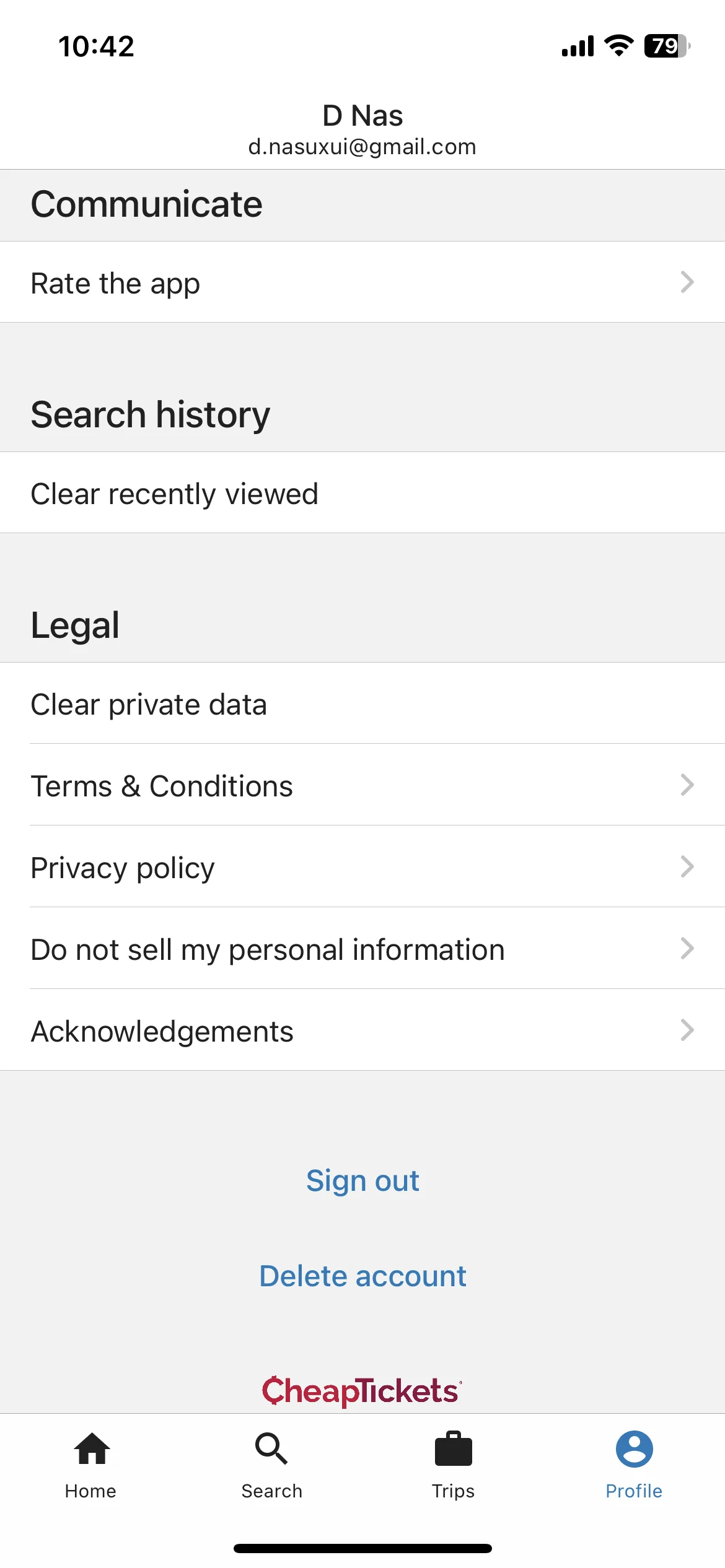
Task: Tap the iOS home indicator bar
Action: pyautogui.click(x=362, y=1548)
